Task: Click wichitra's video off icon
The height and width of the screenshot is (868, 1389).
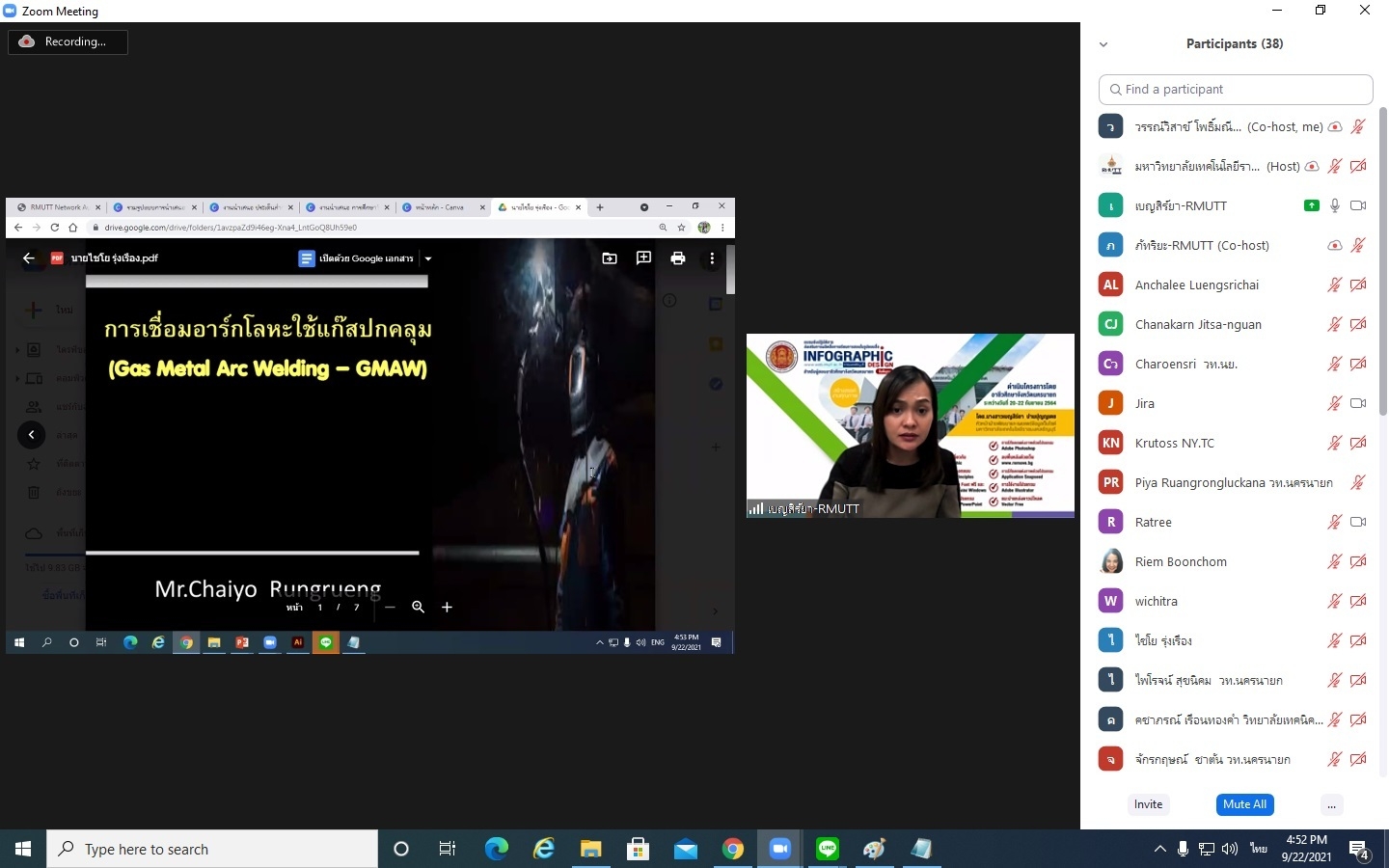Action: pyautogui.click(x=1358, y=601)
